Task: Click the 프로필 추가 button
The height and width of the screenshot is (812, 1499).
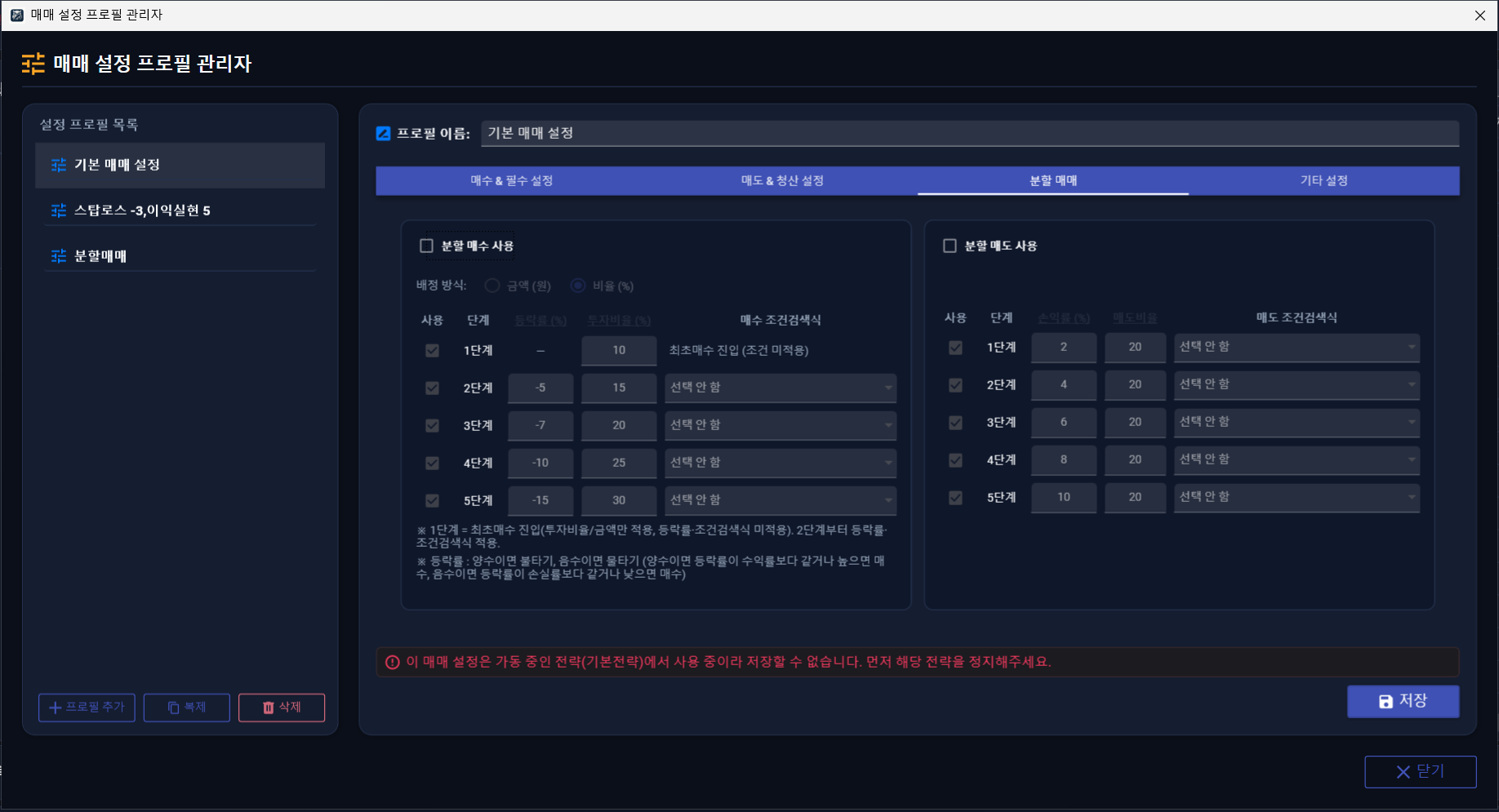Action: point(87,708)
